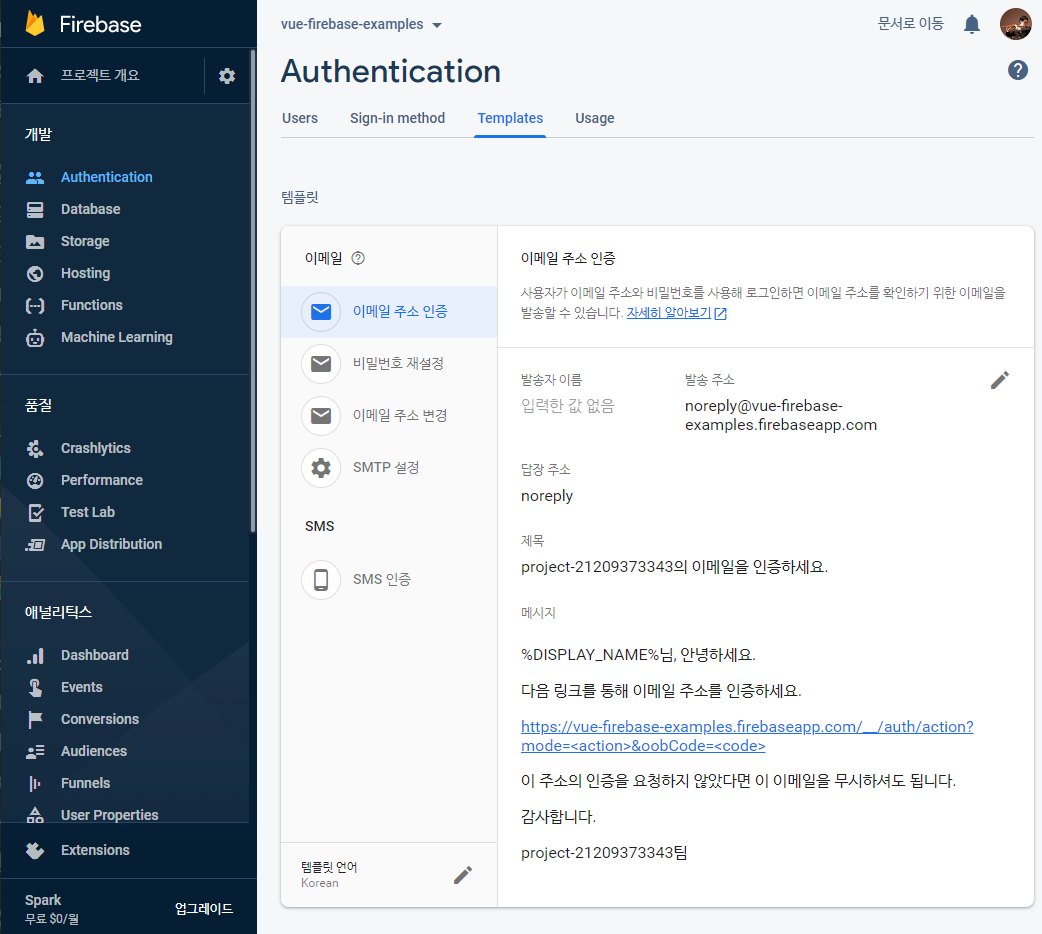Click the Events icon in Analytics

coord(35,687)
